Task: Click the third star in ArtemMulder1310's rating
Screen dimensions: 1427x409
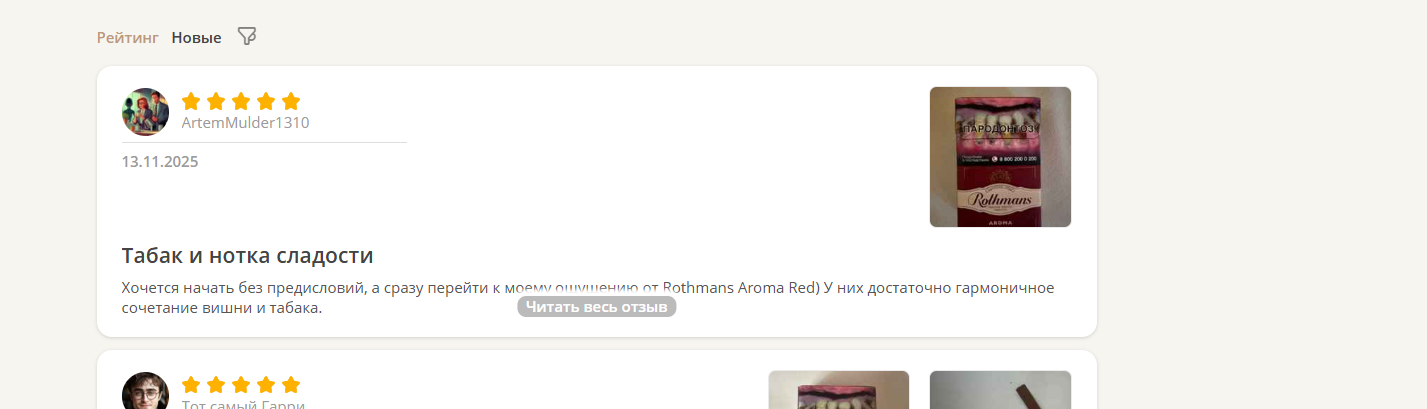Action: (x=241, y=101)
